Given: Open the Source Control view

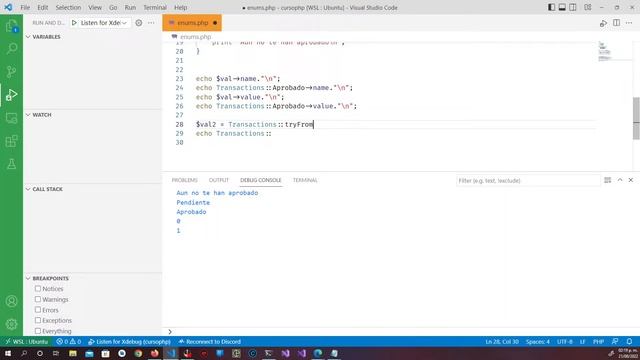Looking at the screenshot, I should 11,72.
